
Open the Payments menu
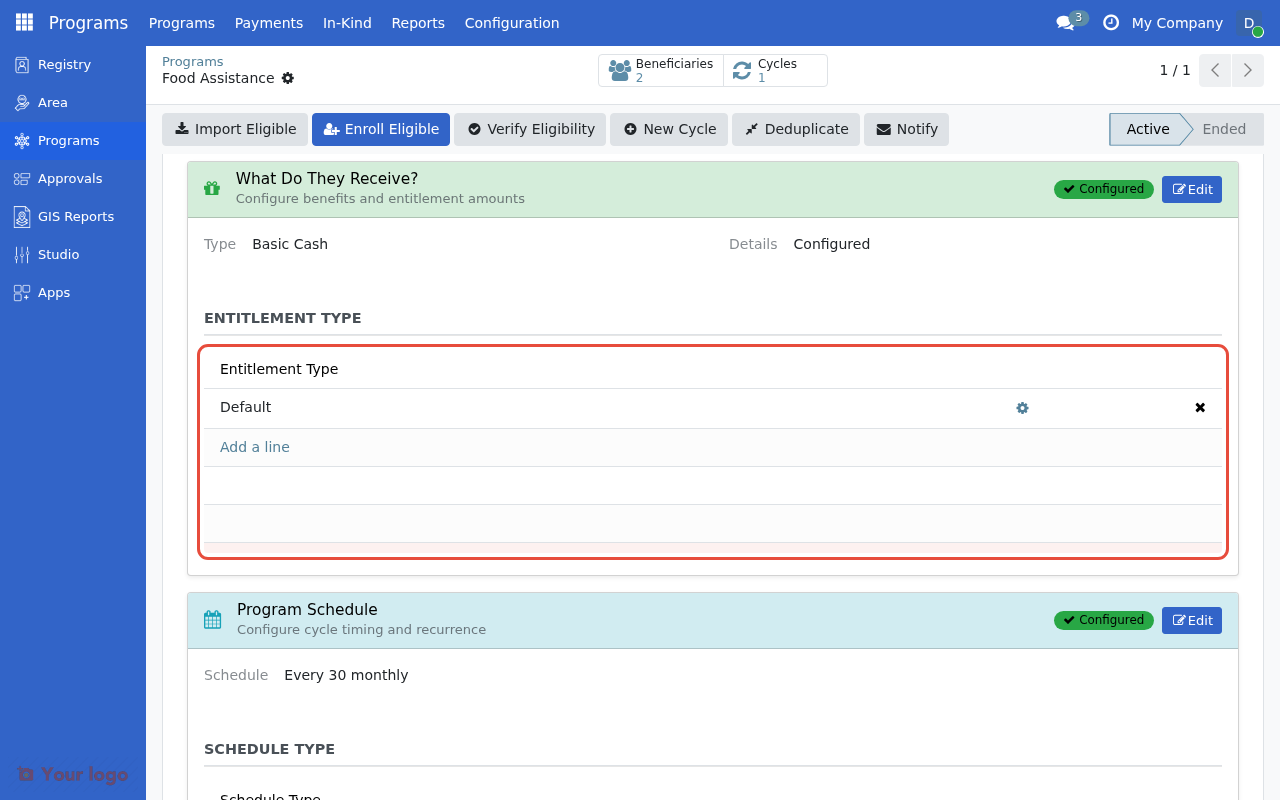click(x=268, y=23)
